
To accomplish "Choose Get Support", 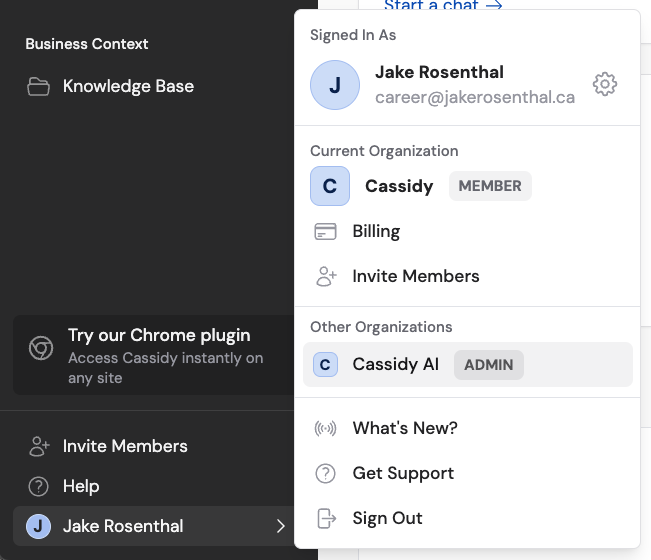I will [467, 473].
